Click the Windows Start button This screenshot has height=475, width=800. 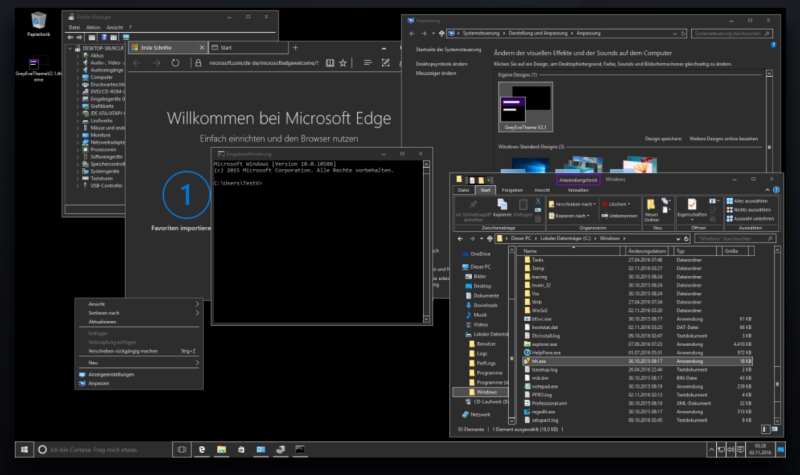tap(24, 449)
